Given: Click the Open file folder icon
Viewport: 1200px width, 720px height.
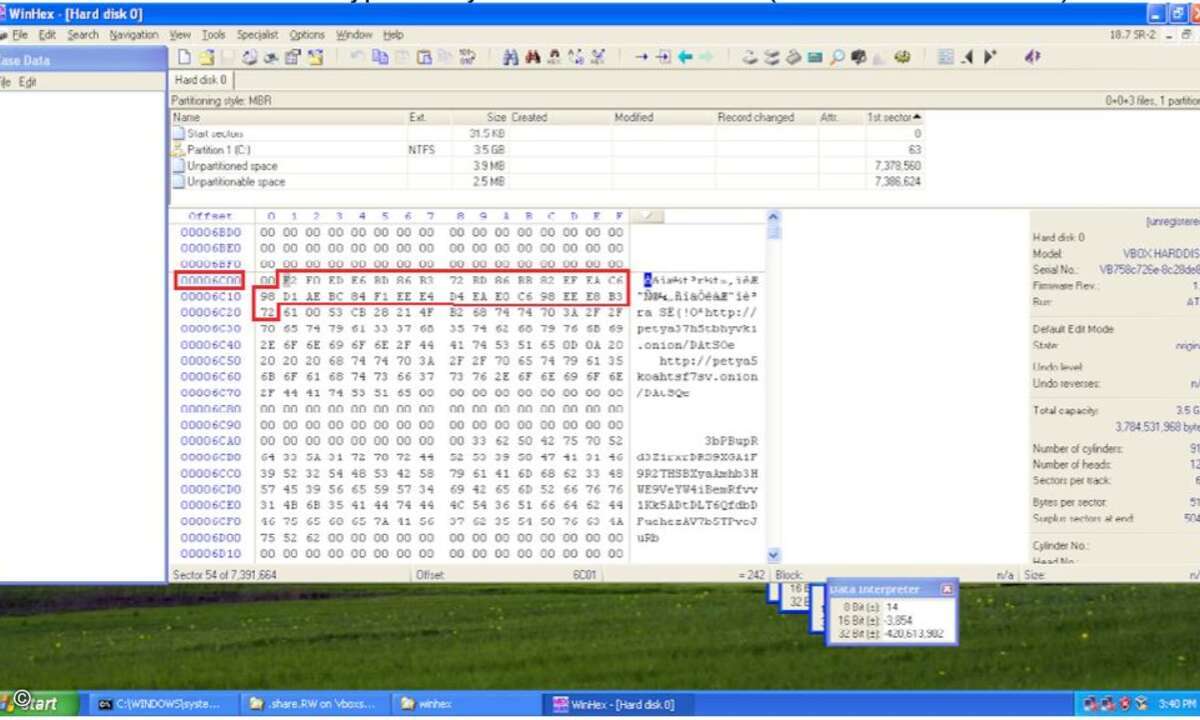Looking at the screenshot, I should (207, 57).
